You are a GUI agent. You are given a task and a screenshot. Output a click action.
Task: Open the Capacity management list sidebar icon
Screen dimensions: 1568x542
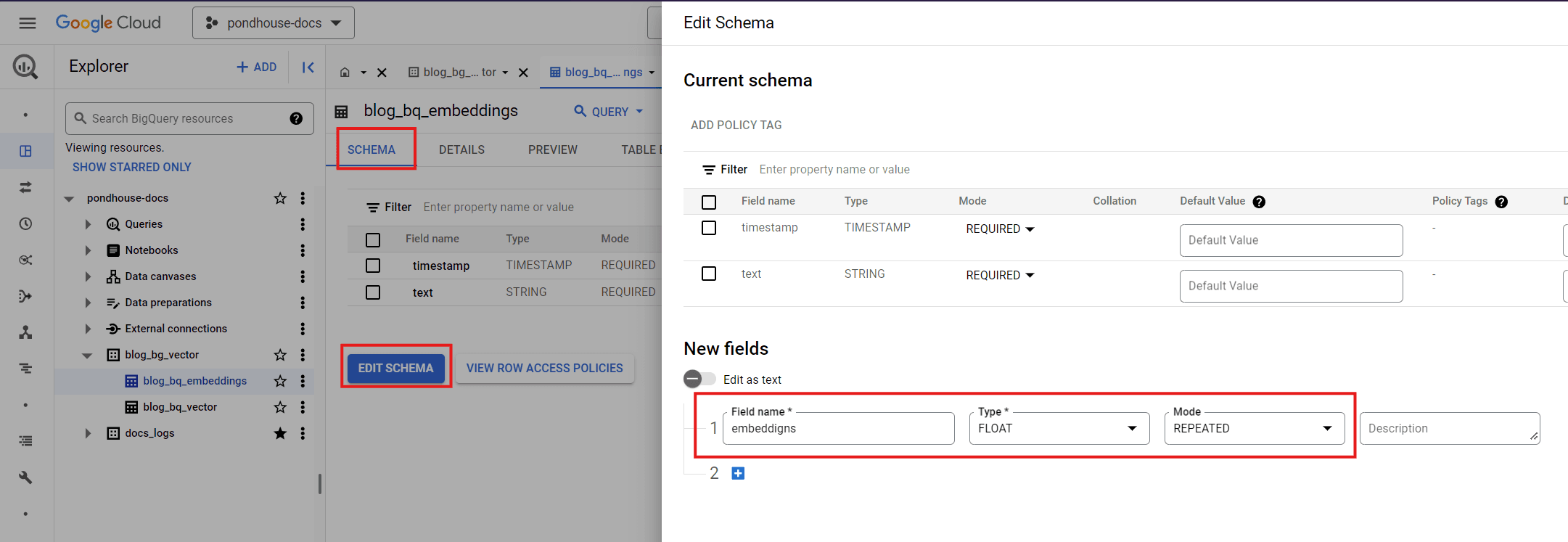coord(25,440)
